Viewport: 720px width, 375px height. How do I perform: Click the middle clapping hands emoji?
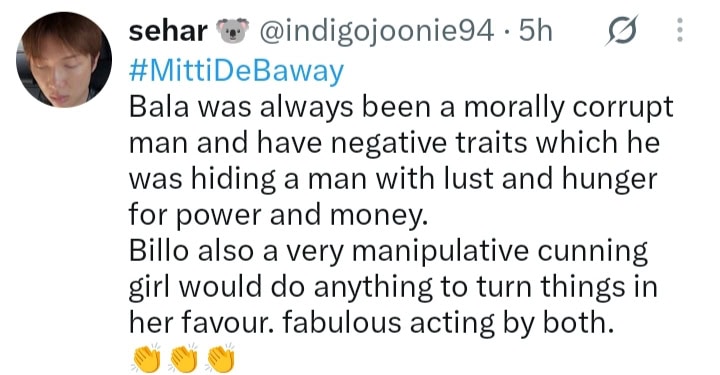[x=183, y=358]
